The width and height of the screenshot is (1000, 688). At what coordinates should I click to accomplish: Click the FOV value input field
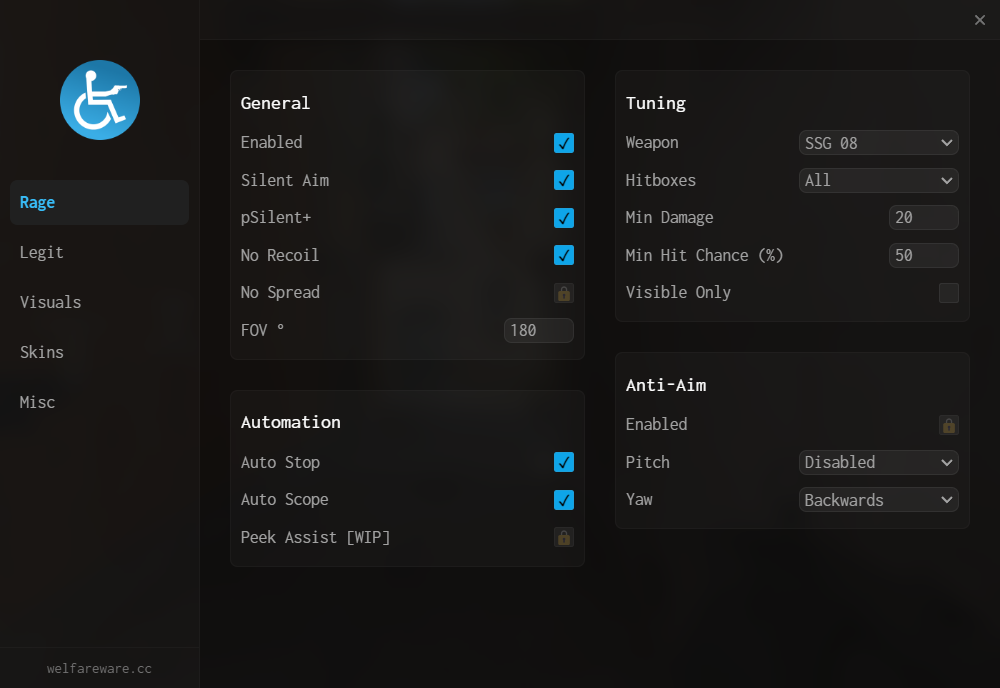tap(539, 331)
